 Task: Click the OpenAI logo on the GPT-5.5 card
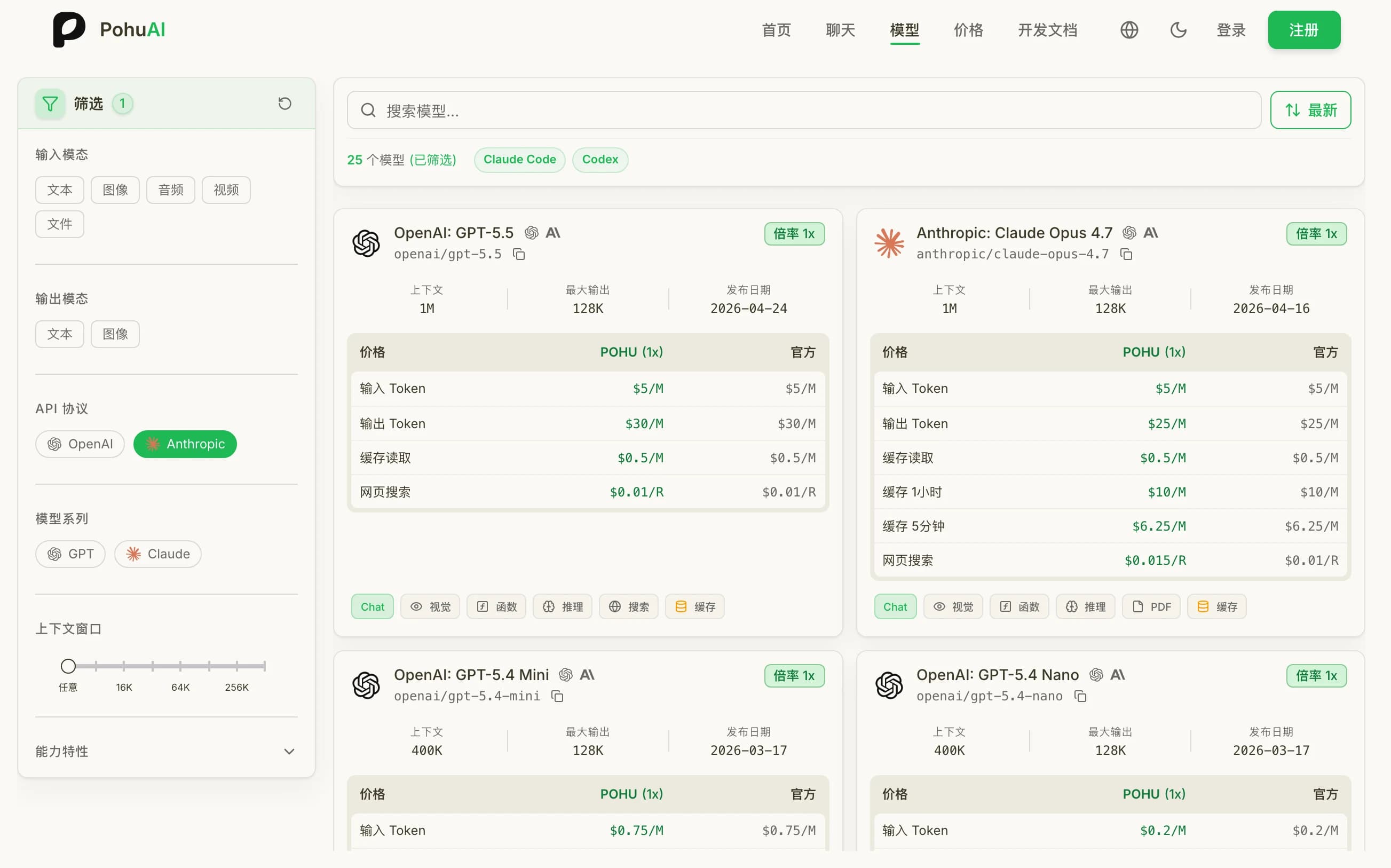[366, 243]
